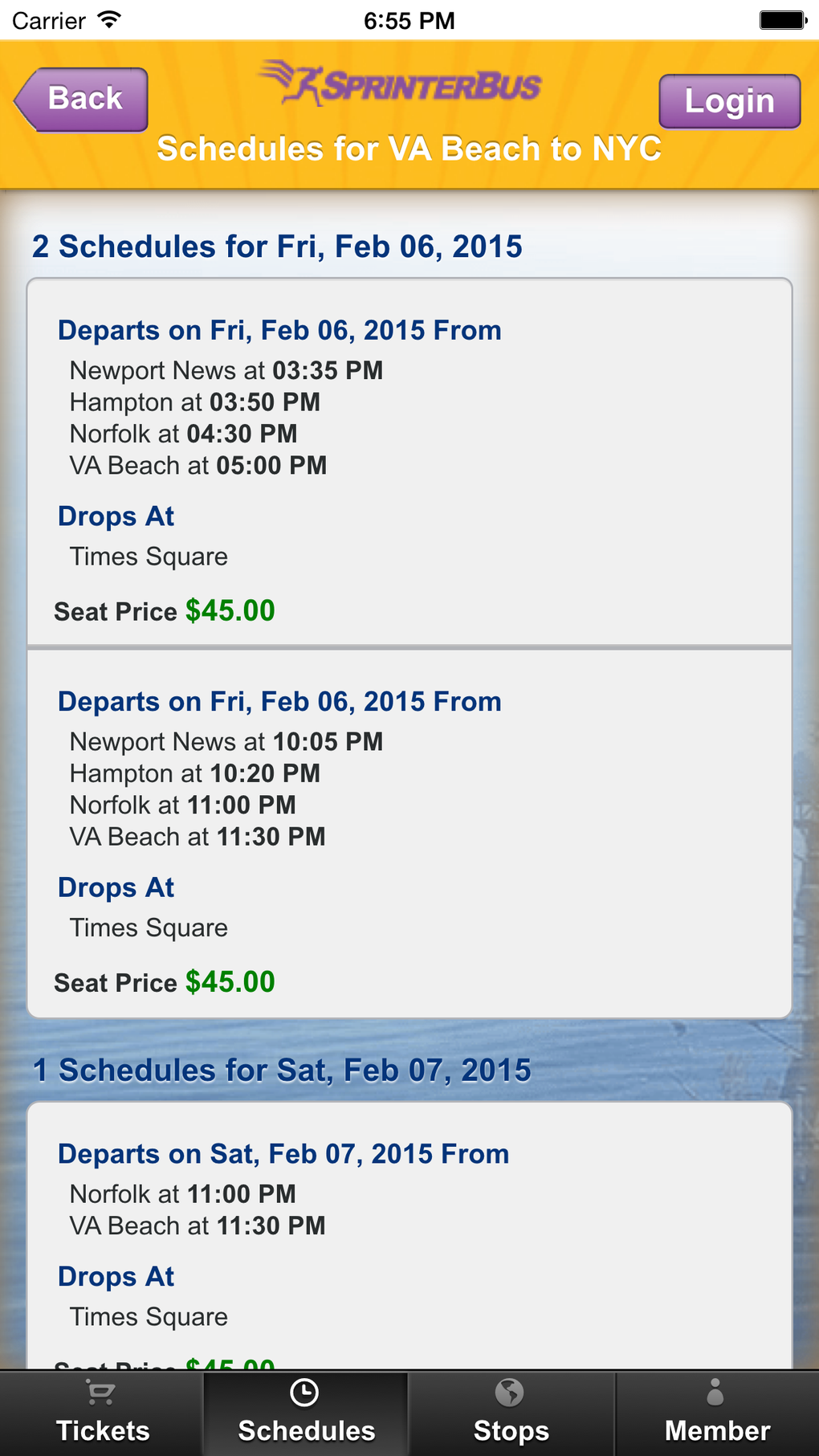Click the battery indicator icon
Screen dimensions: 819x1456
pos(783,20)
